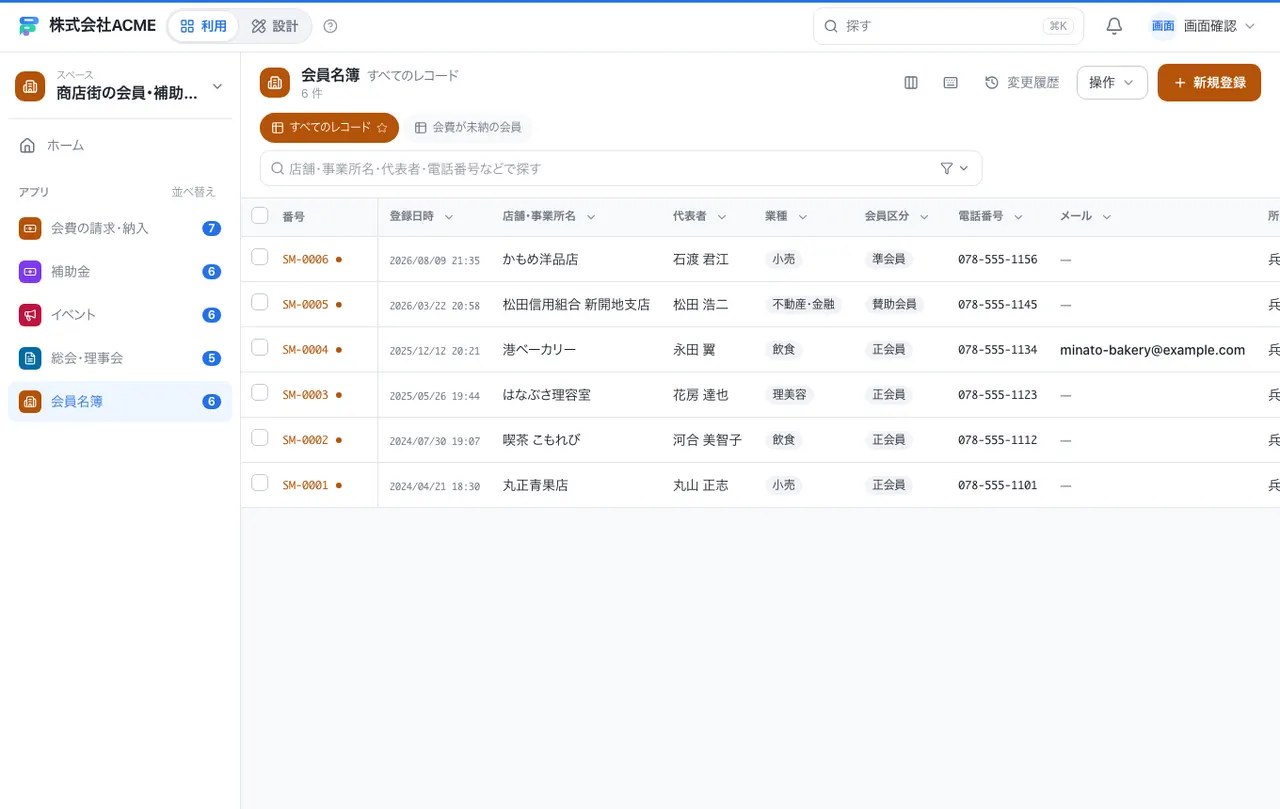The width and height of the screenshot is (1280, 809).
Task: Open 電話番号 column menu
Action: pos(1018,216)
